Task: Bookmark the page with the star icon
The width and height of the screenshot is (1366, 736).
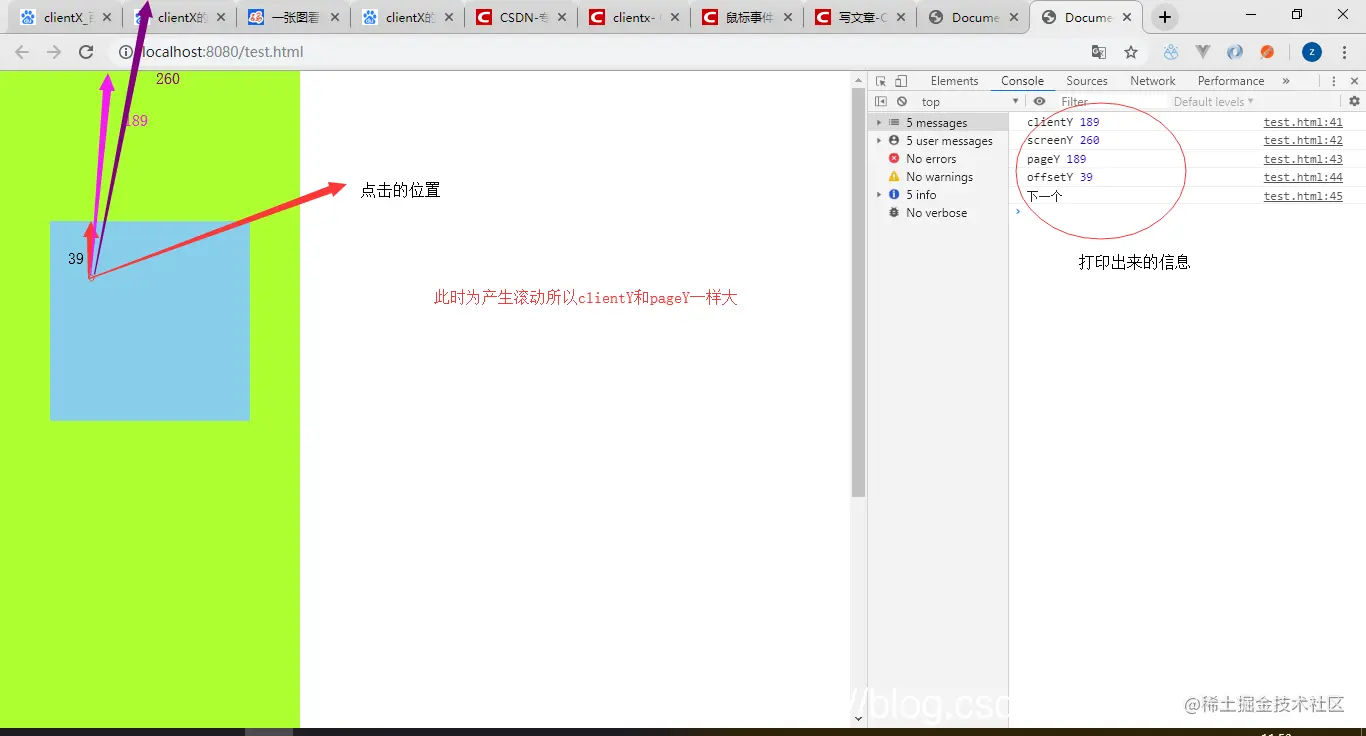Action: [x=1131, y=51]
